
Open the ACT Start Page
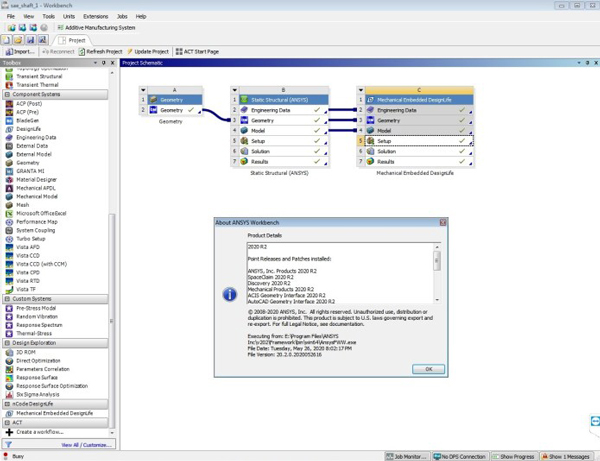(x=198, y=51)
